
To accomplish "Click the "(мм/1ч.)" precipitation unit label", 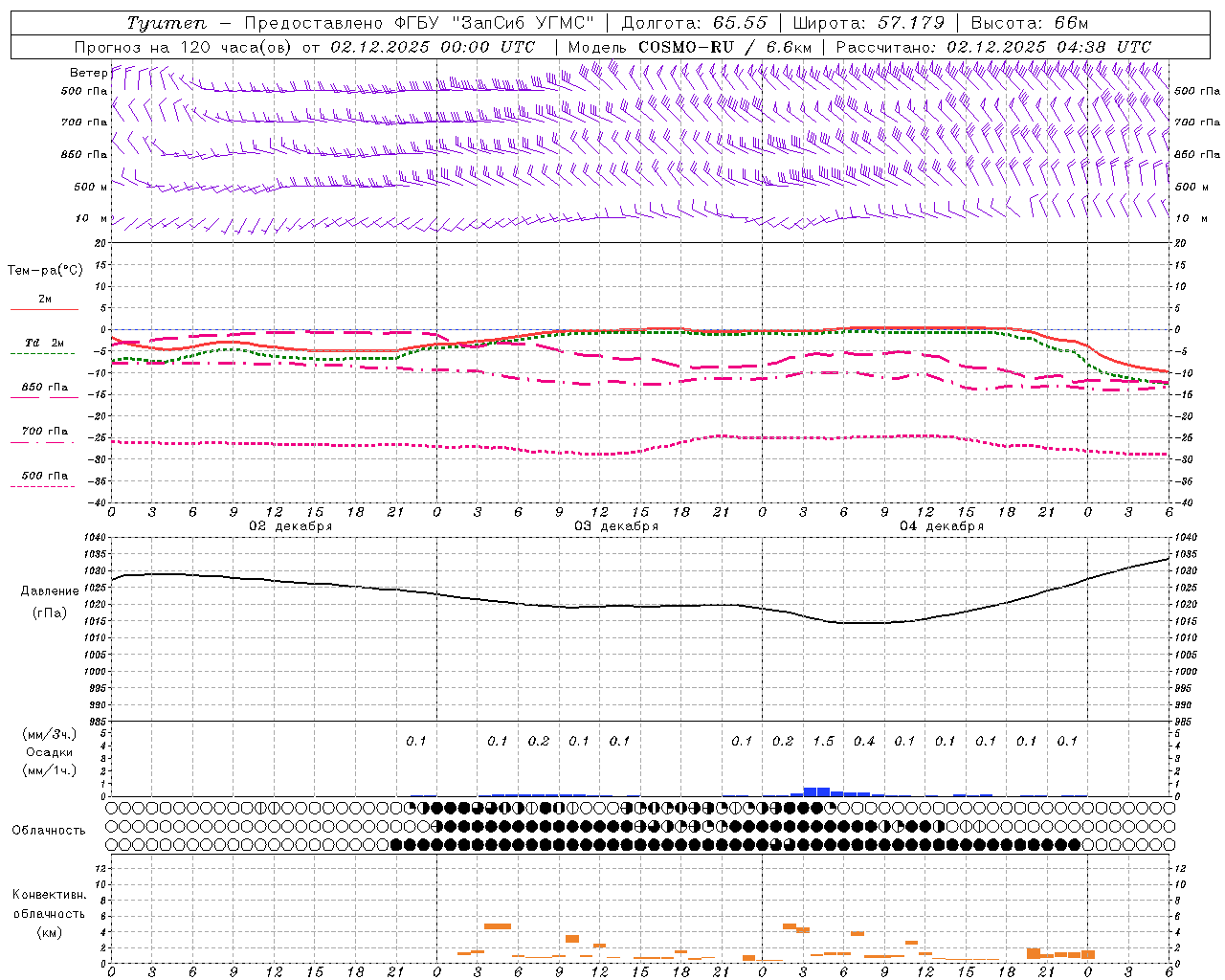I will pos(49,770).
